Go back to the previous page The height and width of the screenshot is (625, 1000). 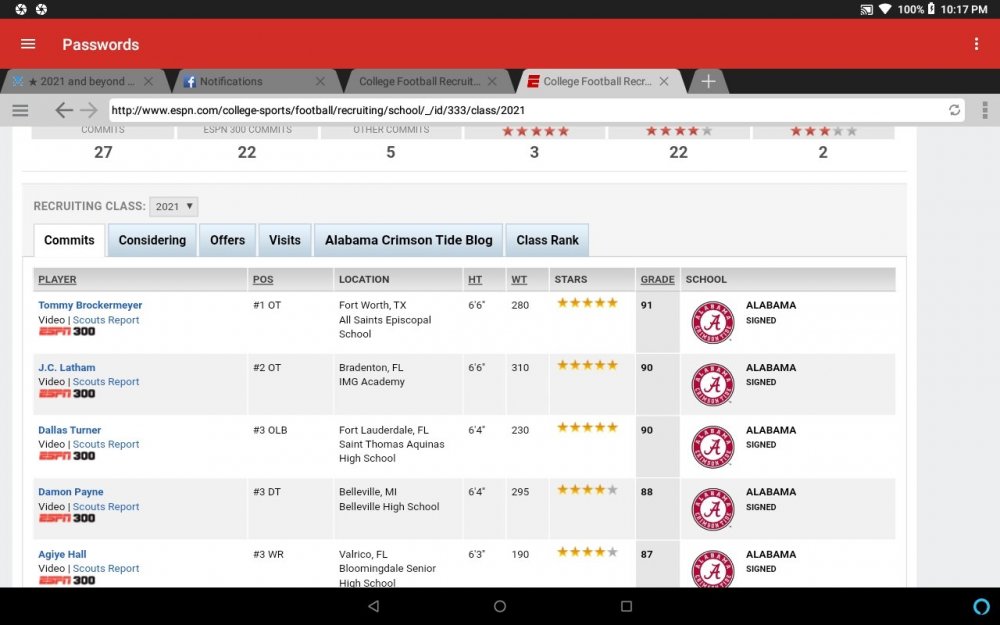point(64,110)
